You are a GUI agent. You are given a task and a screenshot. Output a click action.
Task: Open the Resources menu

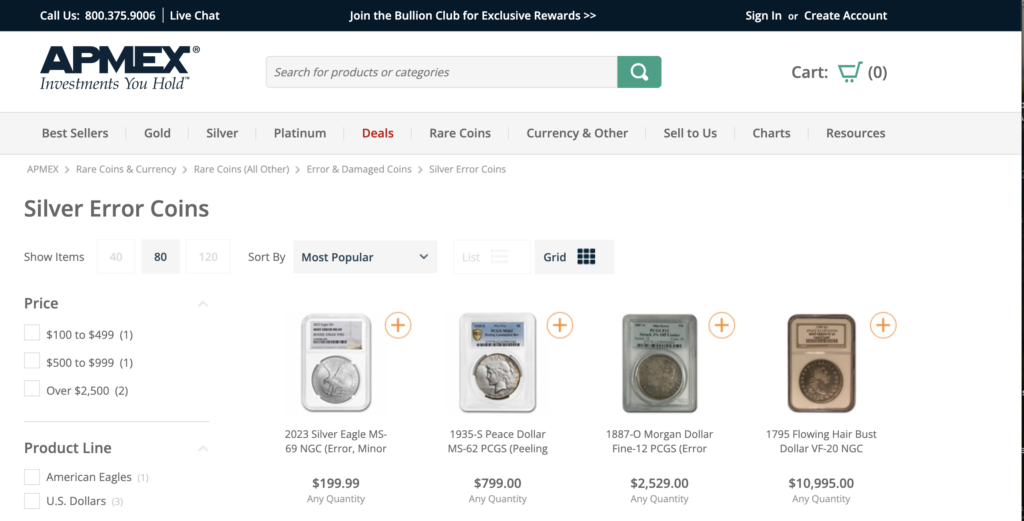click(856, 133)
